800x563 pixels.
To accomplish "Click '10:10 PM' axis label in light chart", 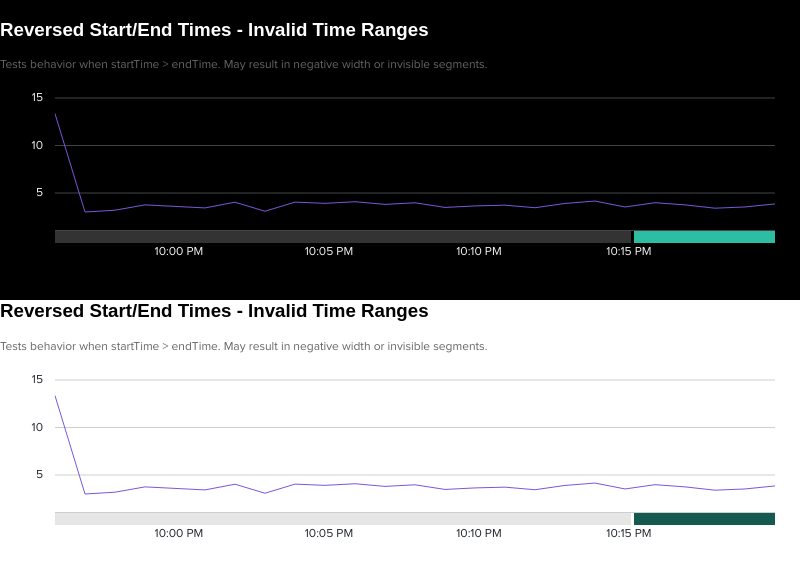I will coord(479,533).
